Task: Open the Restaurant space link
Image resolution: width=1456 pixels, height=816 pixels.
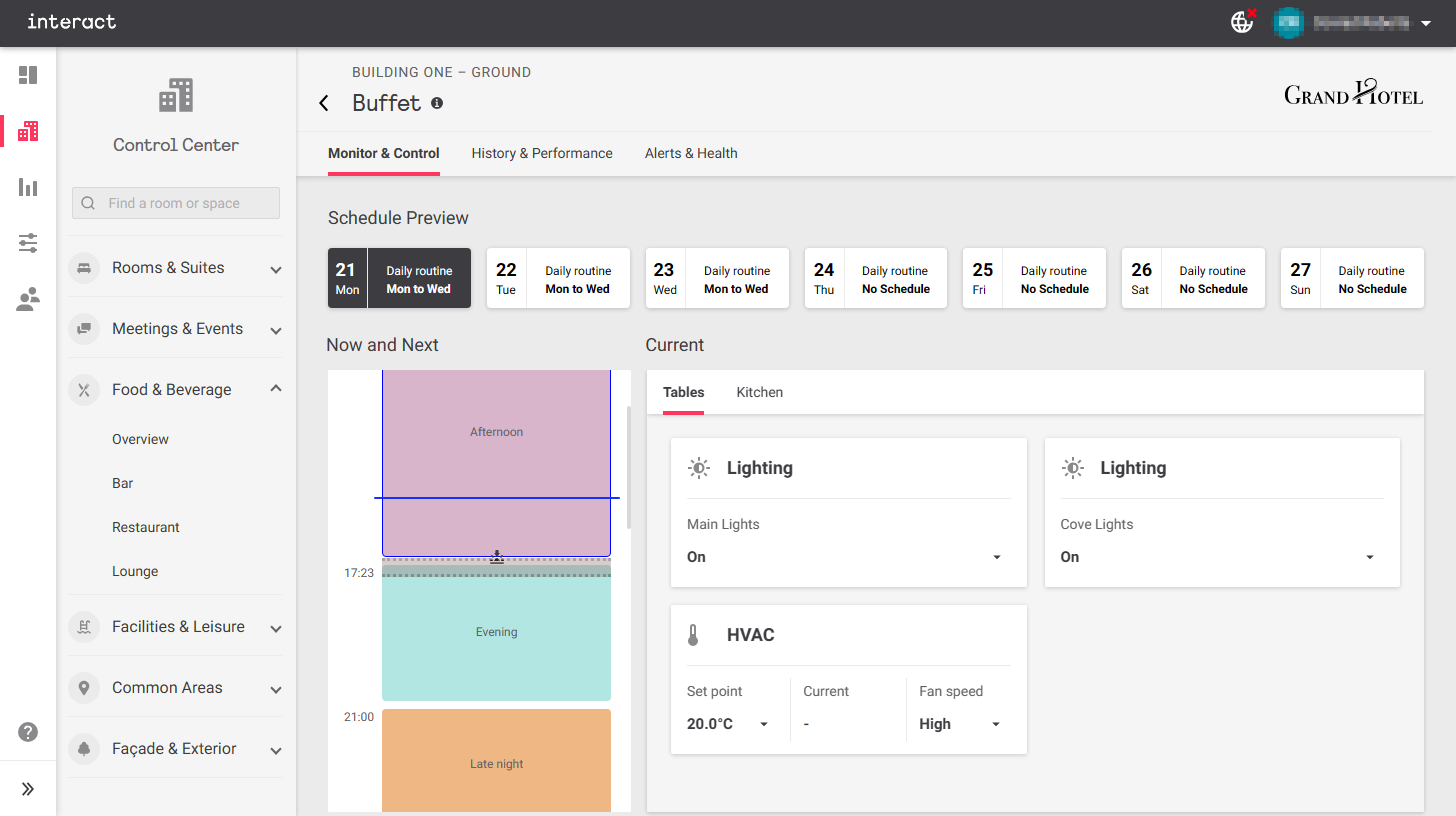Action: pyautogui.click(x=146, y=527)
